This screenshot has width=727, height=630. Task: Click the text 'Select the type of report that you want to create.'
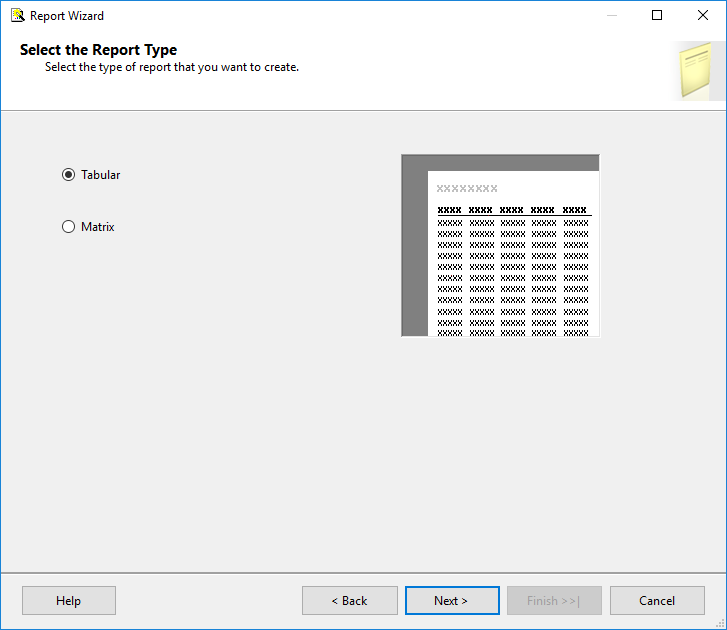(x=172, y=67)
